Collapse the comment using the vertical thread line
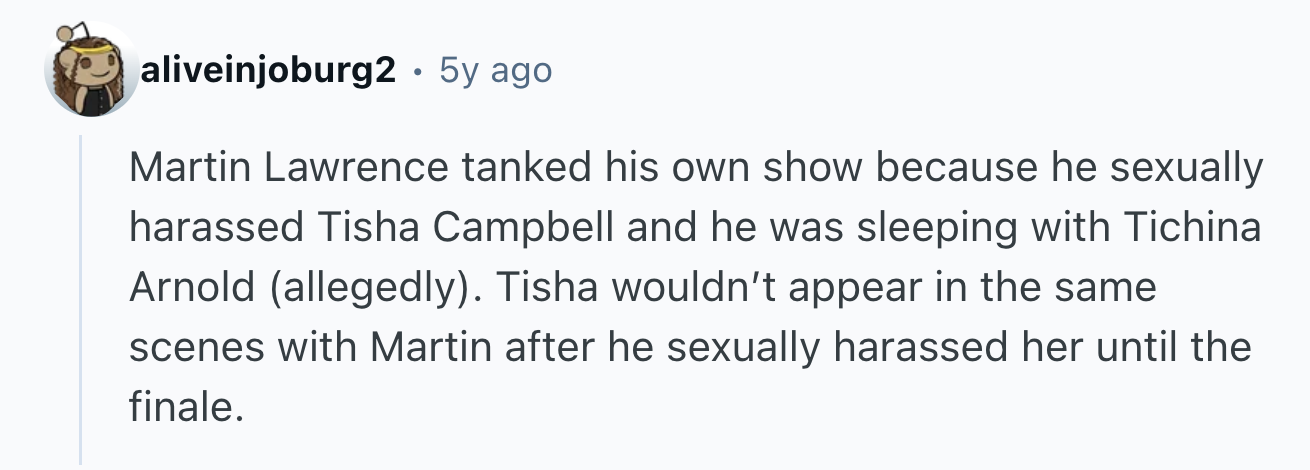 [81, 300]
